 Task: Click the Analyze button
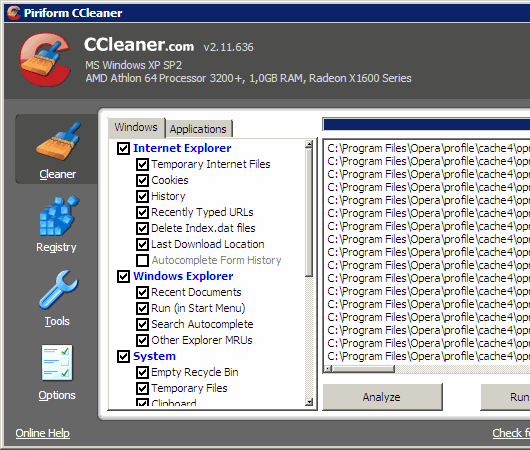382,397
